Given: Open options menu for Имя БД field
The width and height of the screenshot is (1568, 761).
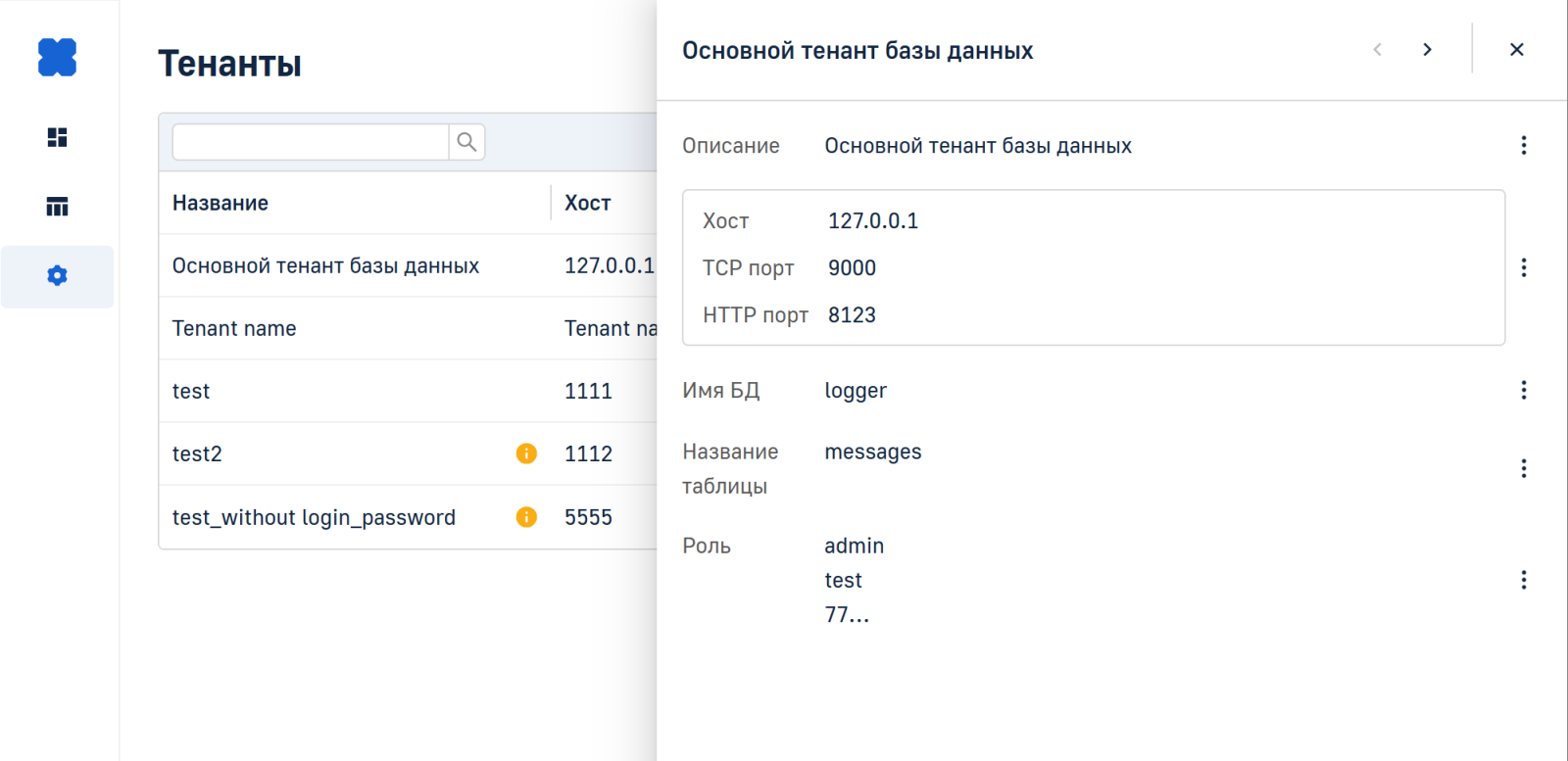Looking at the screenshot, I should 1523,390.
